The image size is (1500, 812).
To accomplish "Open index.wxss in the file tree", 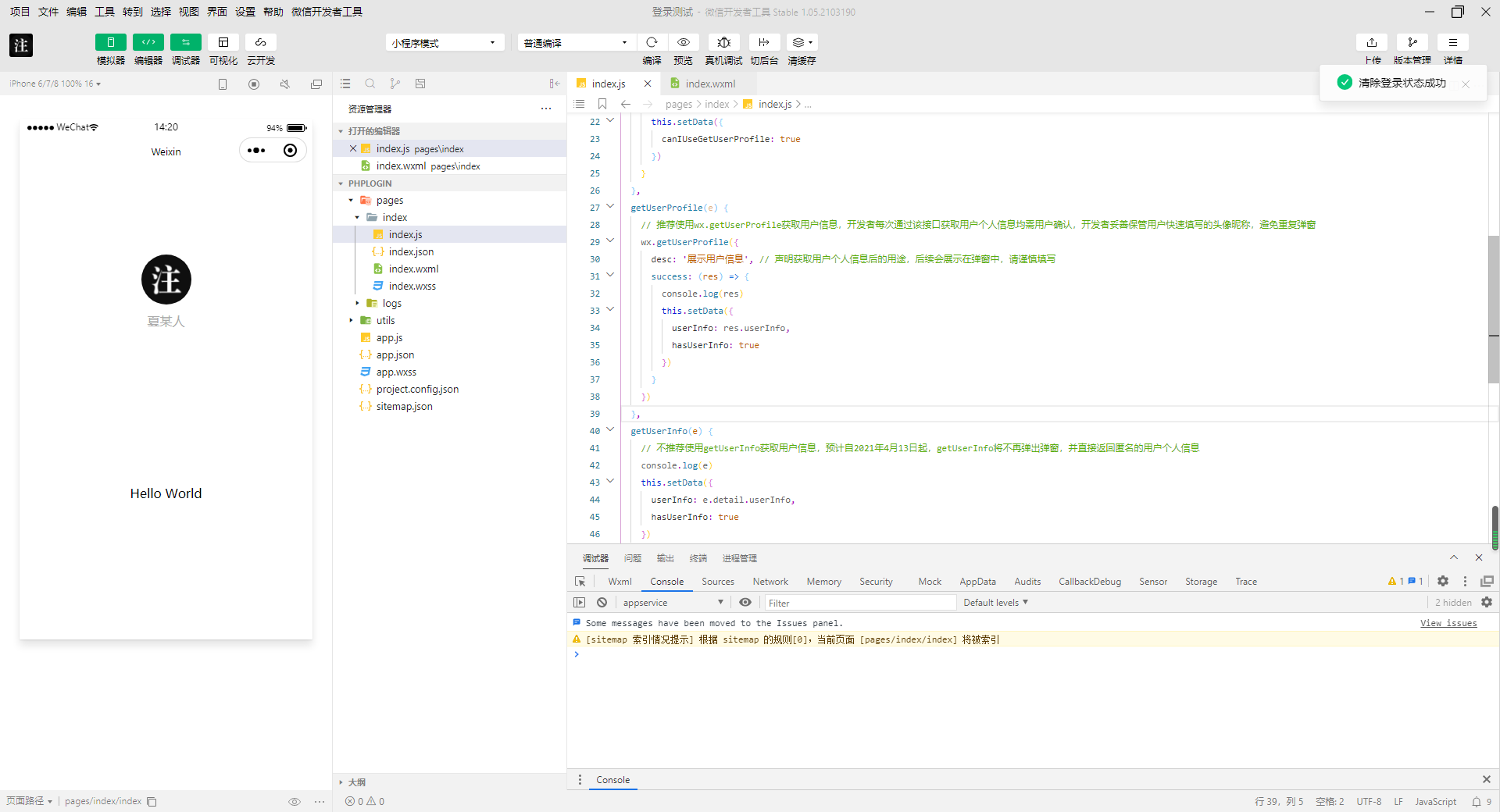I will point(412,286).
